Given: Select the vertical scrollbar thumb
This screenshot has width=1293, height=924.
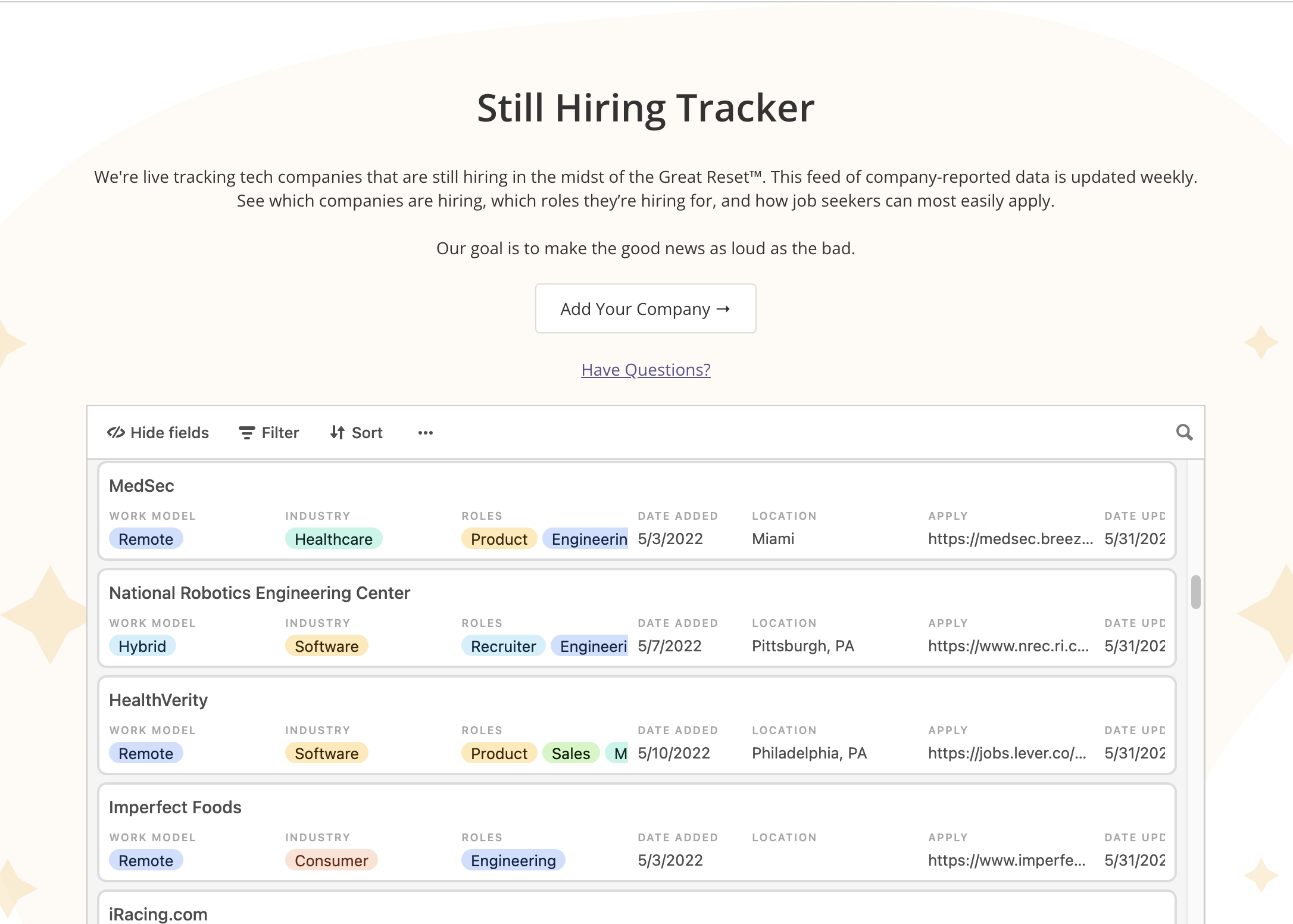Looking at the screenshot, I should click(x=1195, y=592).
